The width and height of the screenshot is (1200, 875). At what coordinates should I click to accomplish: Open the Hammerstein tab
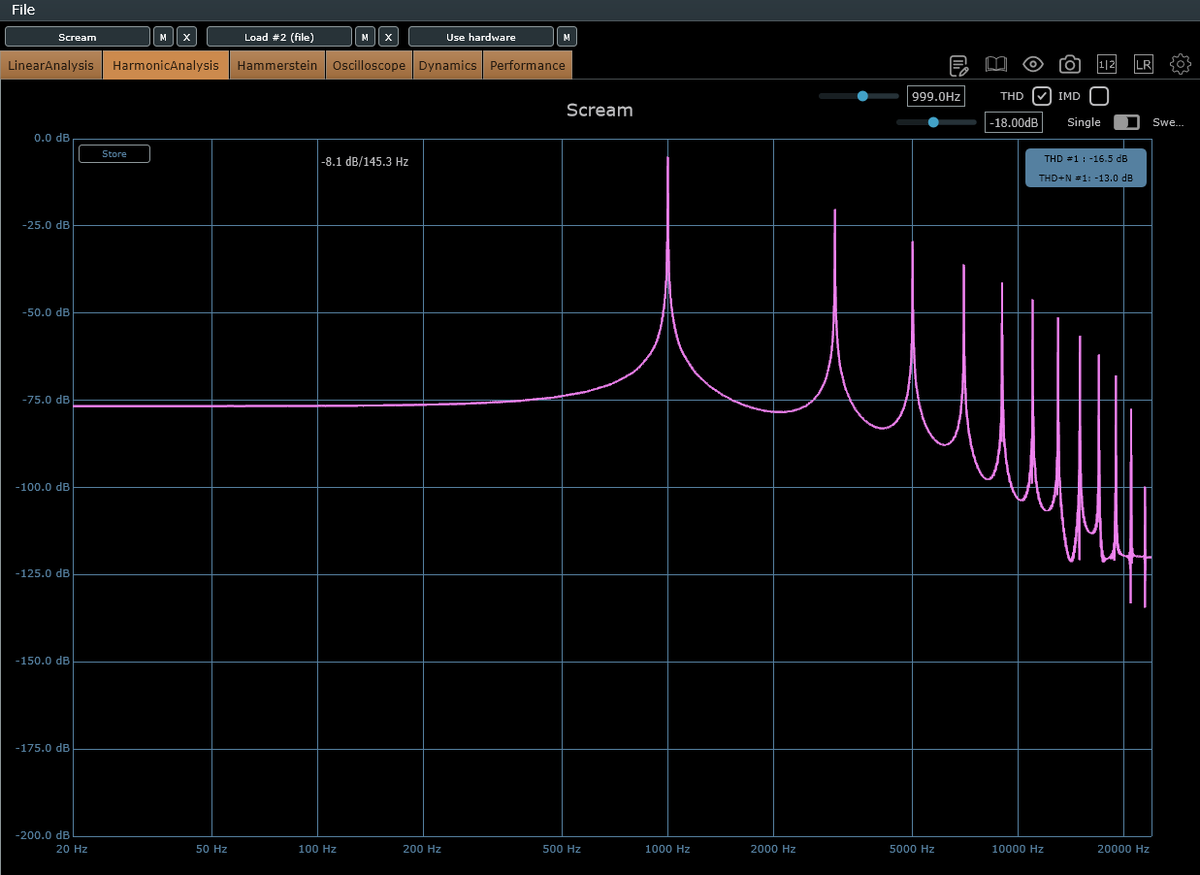(x=278, y=66)
